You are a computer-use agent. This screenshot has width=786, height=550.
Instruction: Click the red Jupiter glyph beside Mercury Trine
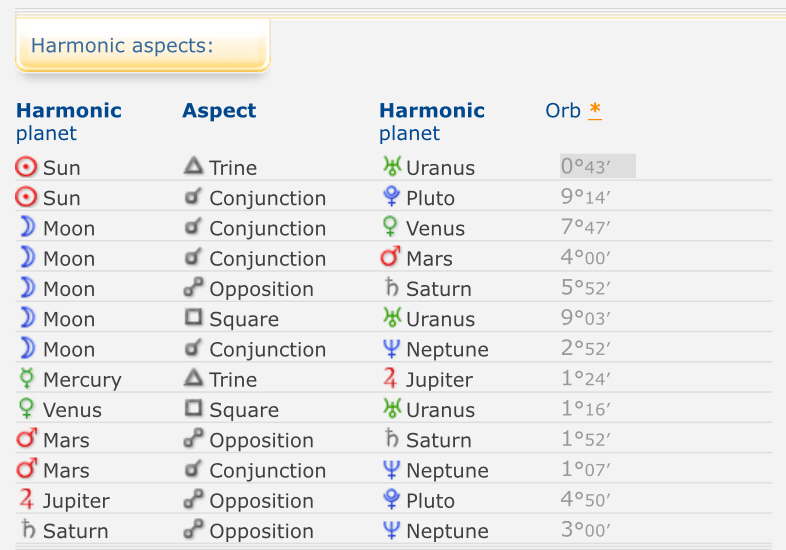(x=391, y=379)
